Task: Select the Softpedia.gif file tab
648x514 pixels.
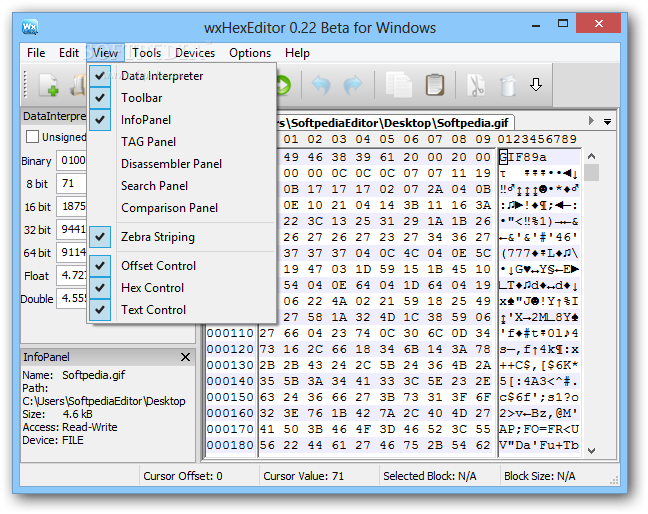Action: 395,123
